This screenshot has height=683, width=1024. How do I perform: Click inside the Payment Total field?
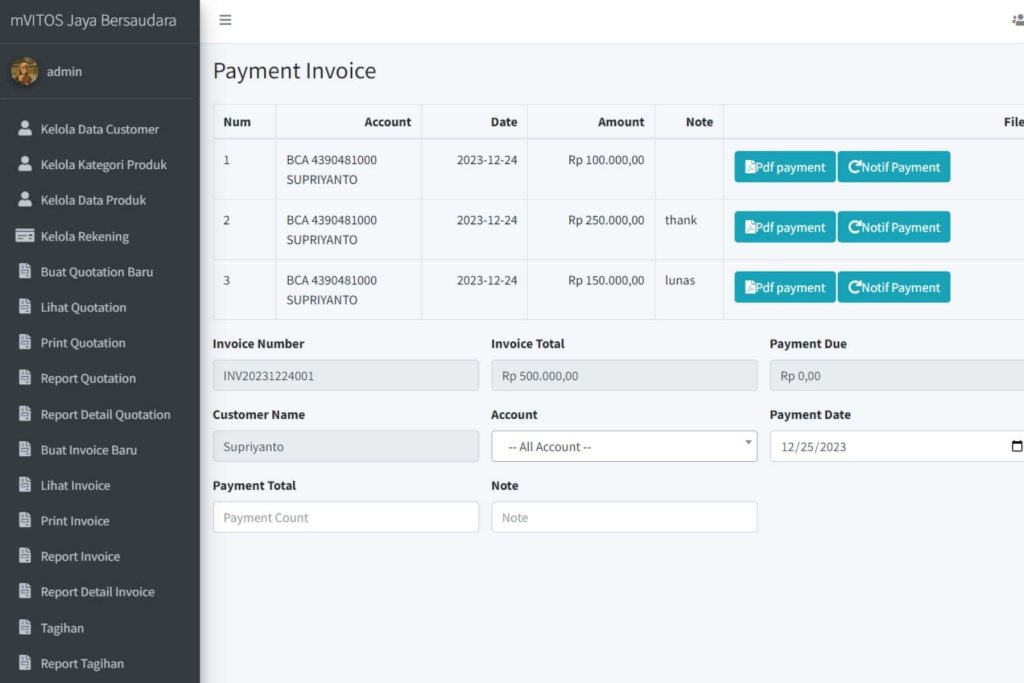(345, 517)
